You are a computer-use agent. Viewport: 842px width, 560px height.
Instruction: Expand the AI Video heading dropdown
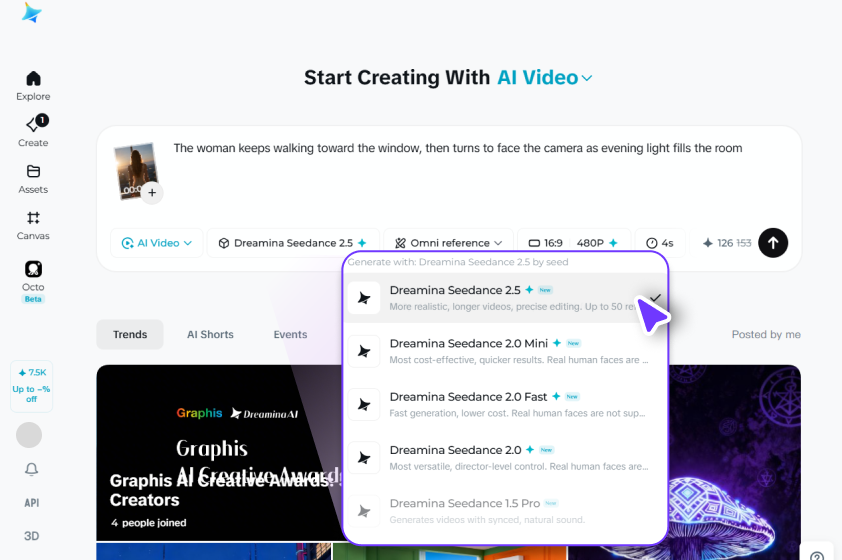pyautogui.click(x=545, y=78)
